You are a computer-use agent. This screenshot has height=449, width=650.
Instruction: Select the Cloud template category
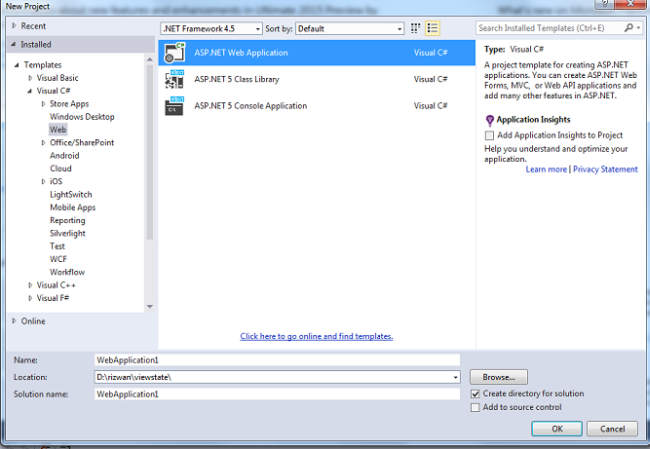coord(61,168)
